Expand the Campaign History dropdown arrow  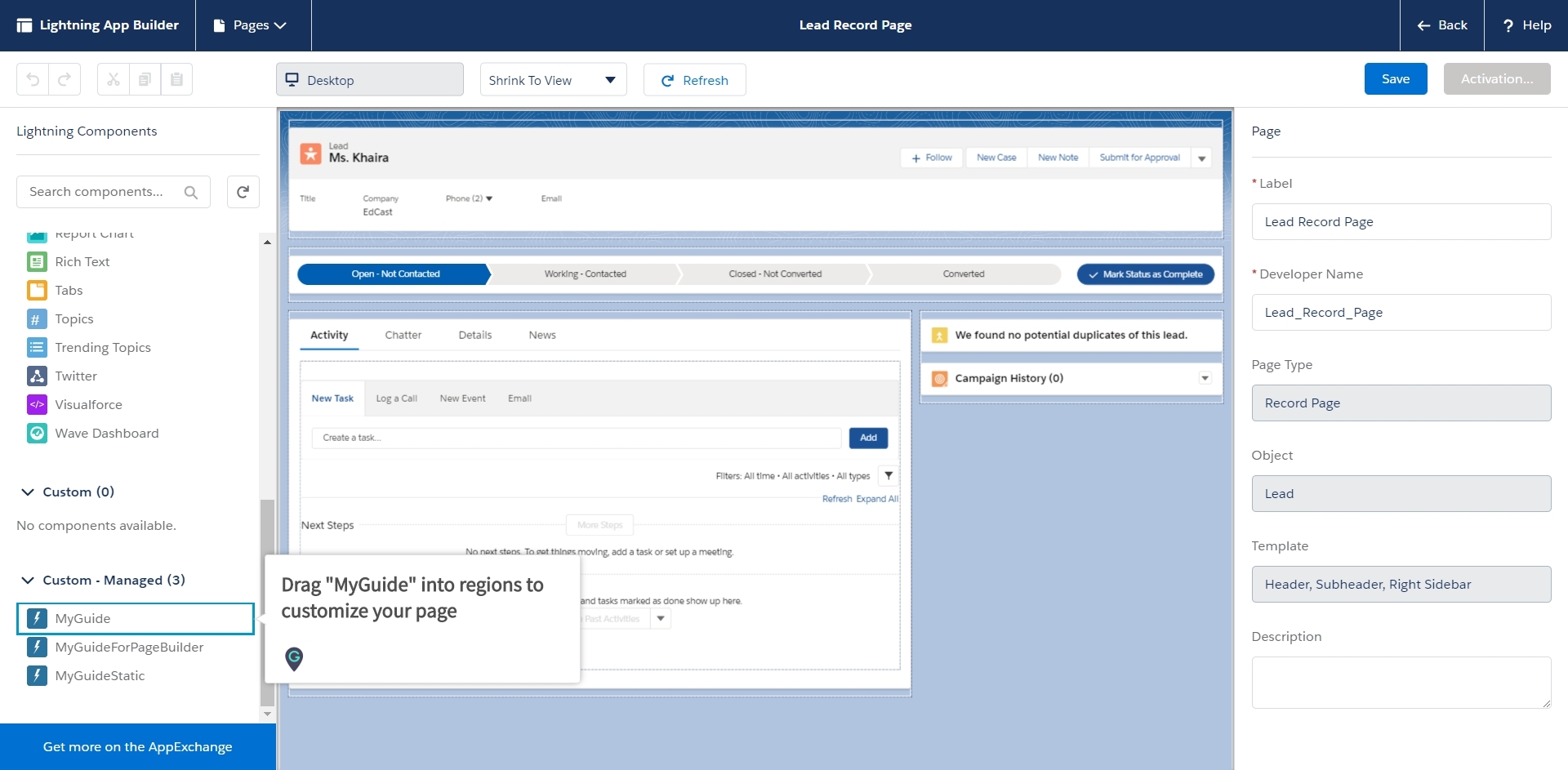pos(1205,378)
